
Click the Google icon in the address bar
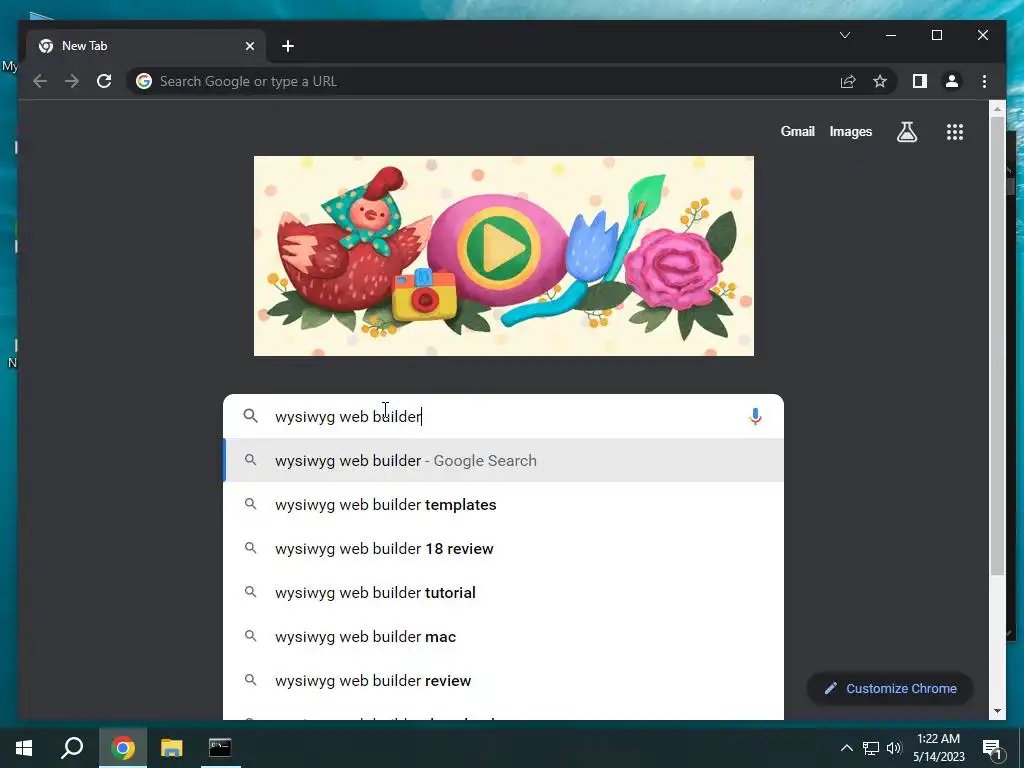click(x=144, y=81)
